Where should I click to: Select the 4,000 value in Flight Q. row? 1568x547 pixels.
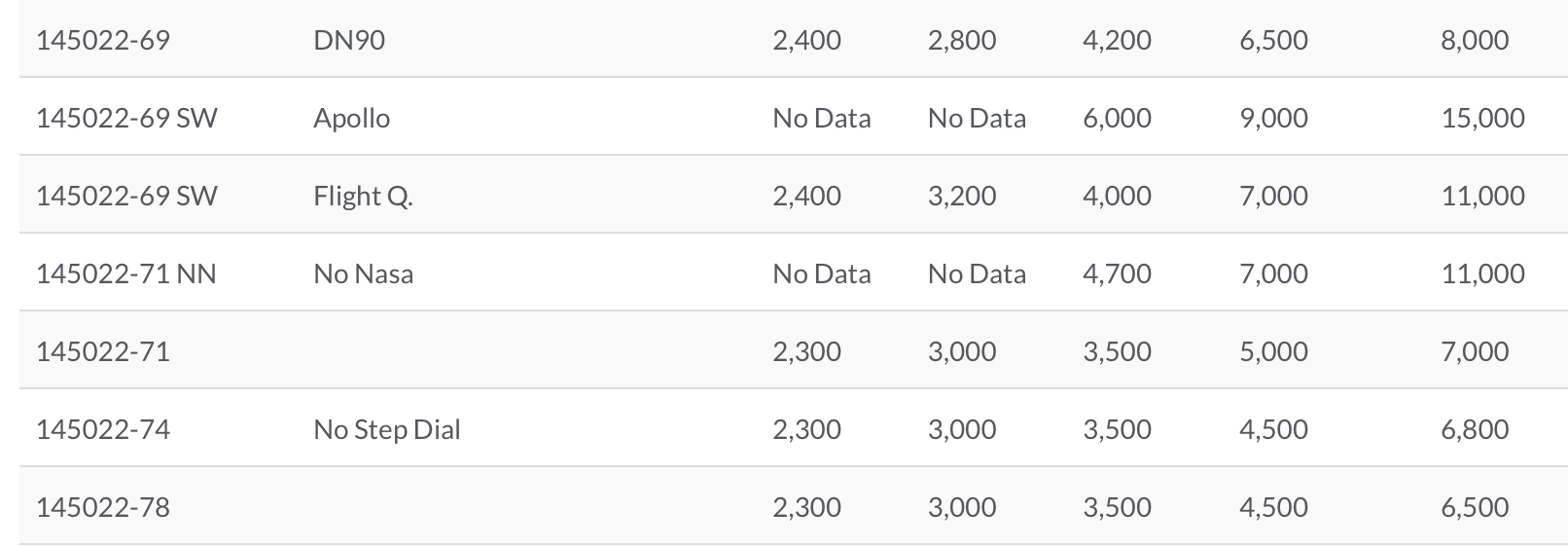click(1117, 196)
